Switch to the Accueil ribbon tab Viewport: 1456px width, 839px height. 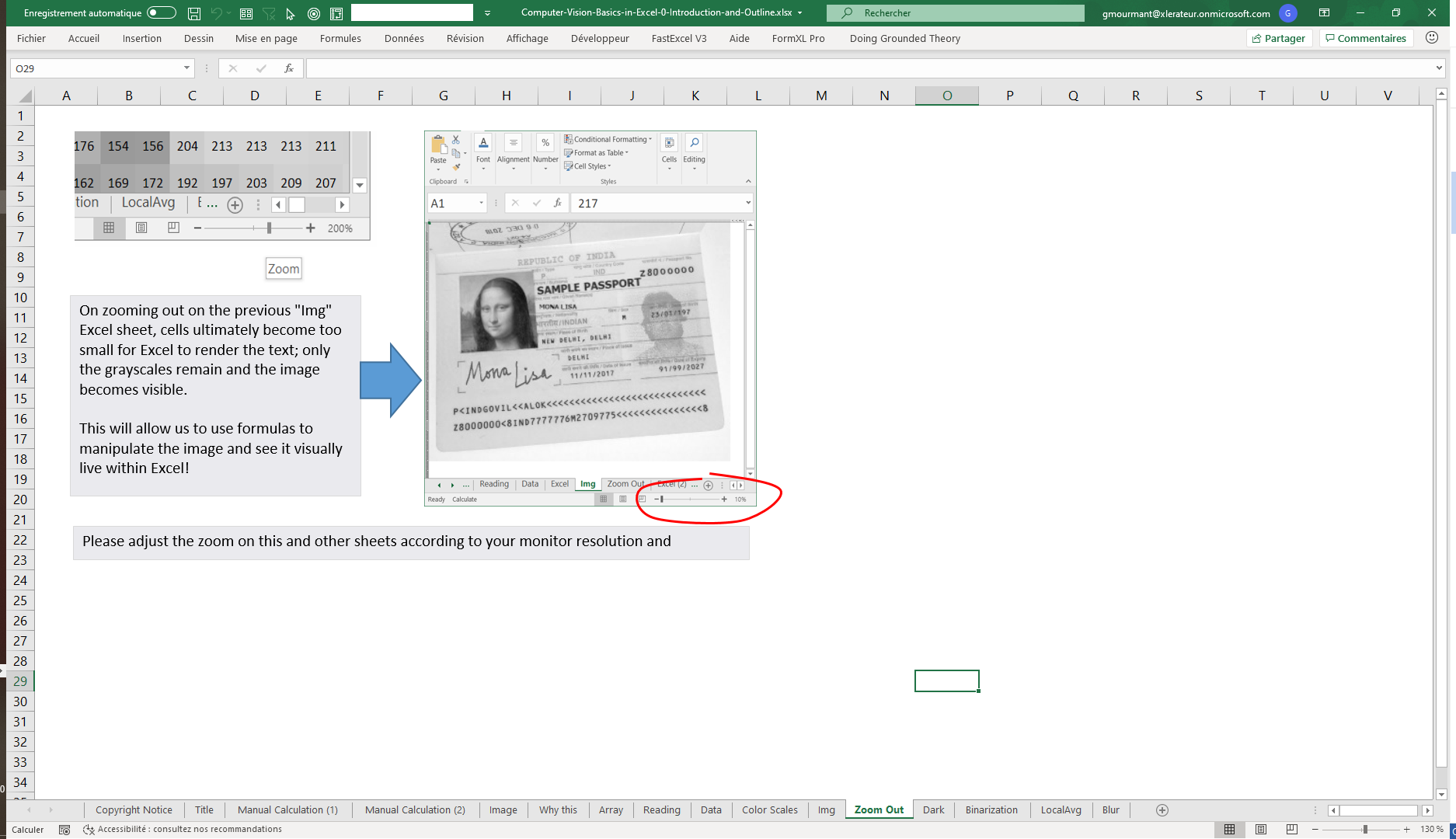[x=84, y=38]
